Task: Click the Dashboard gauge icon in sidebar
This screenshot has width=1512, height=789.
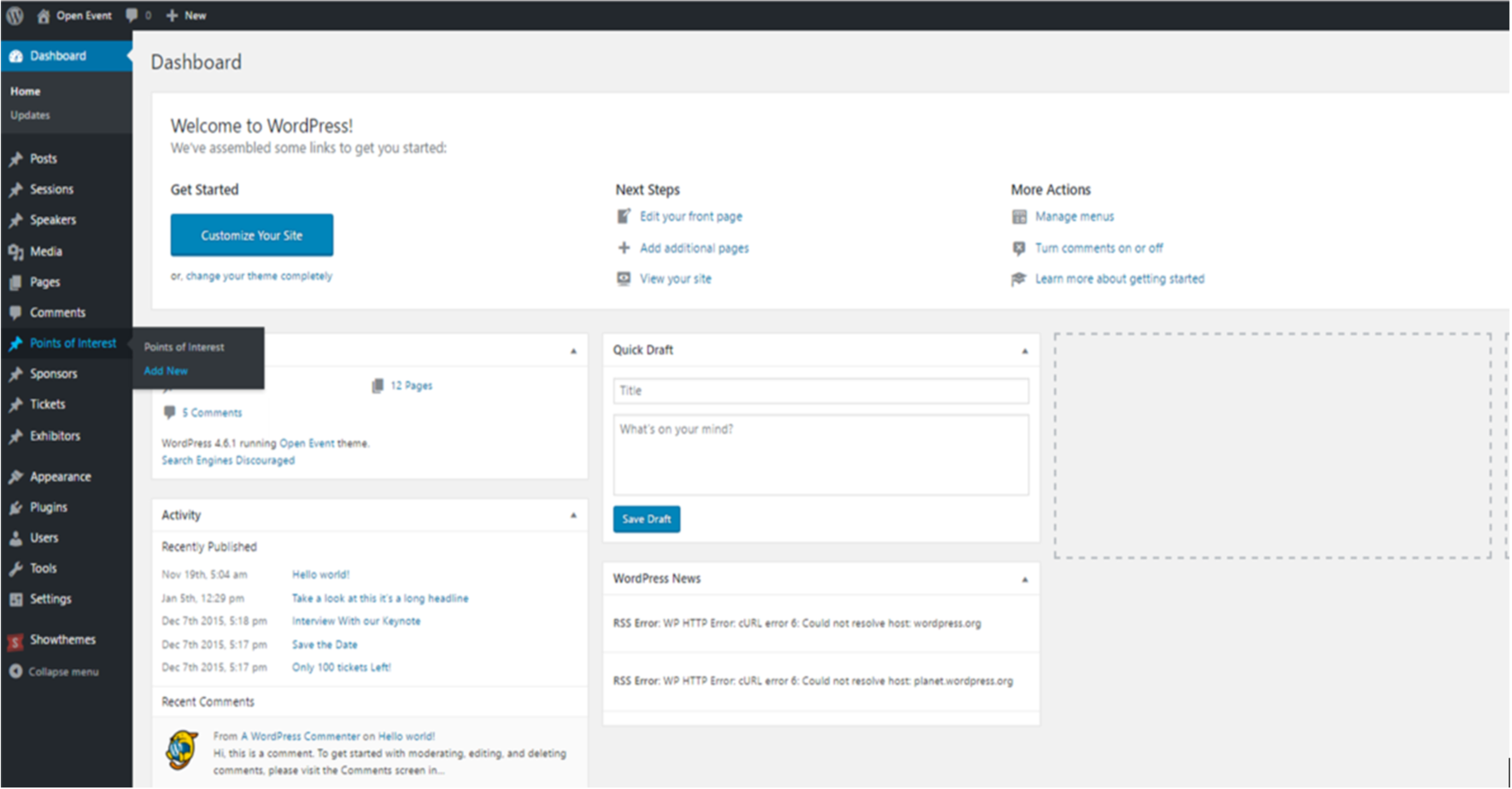Action: click(15, 56)
